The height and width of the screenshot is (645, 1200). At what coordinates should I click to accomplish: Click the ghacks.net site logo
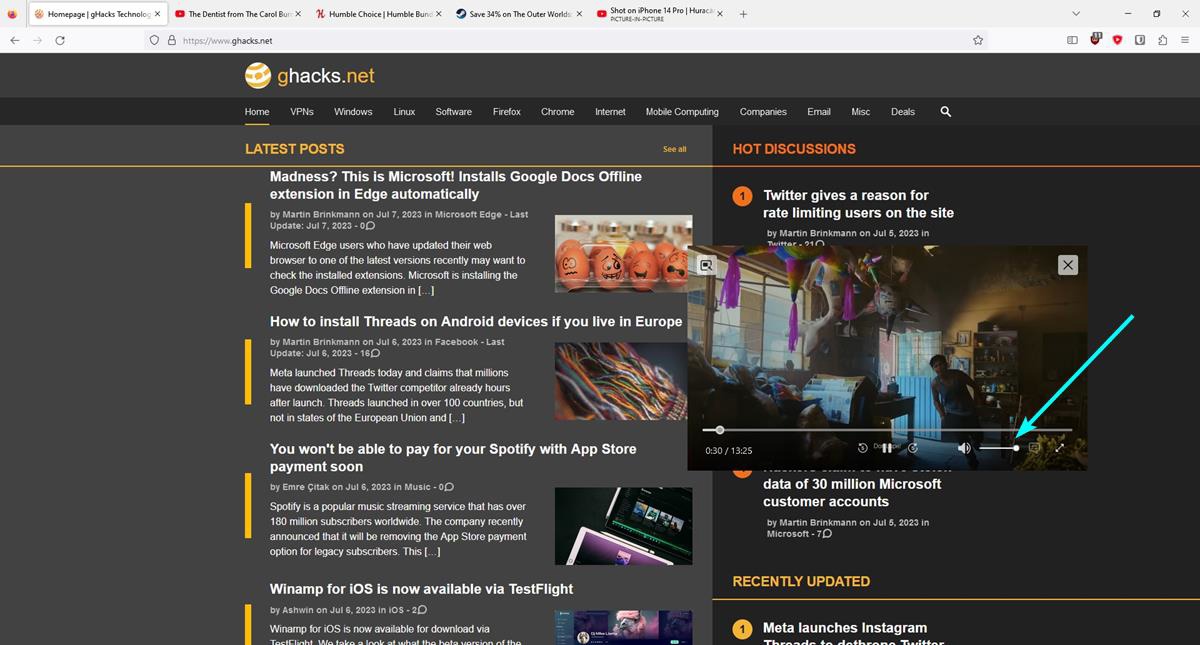[310, 76]
